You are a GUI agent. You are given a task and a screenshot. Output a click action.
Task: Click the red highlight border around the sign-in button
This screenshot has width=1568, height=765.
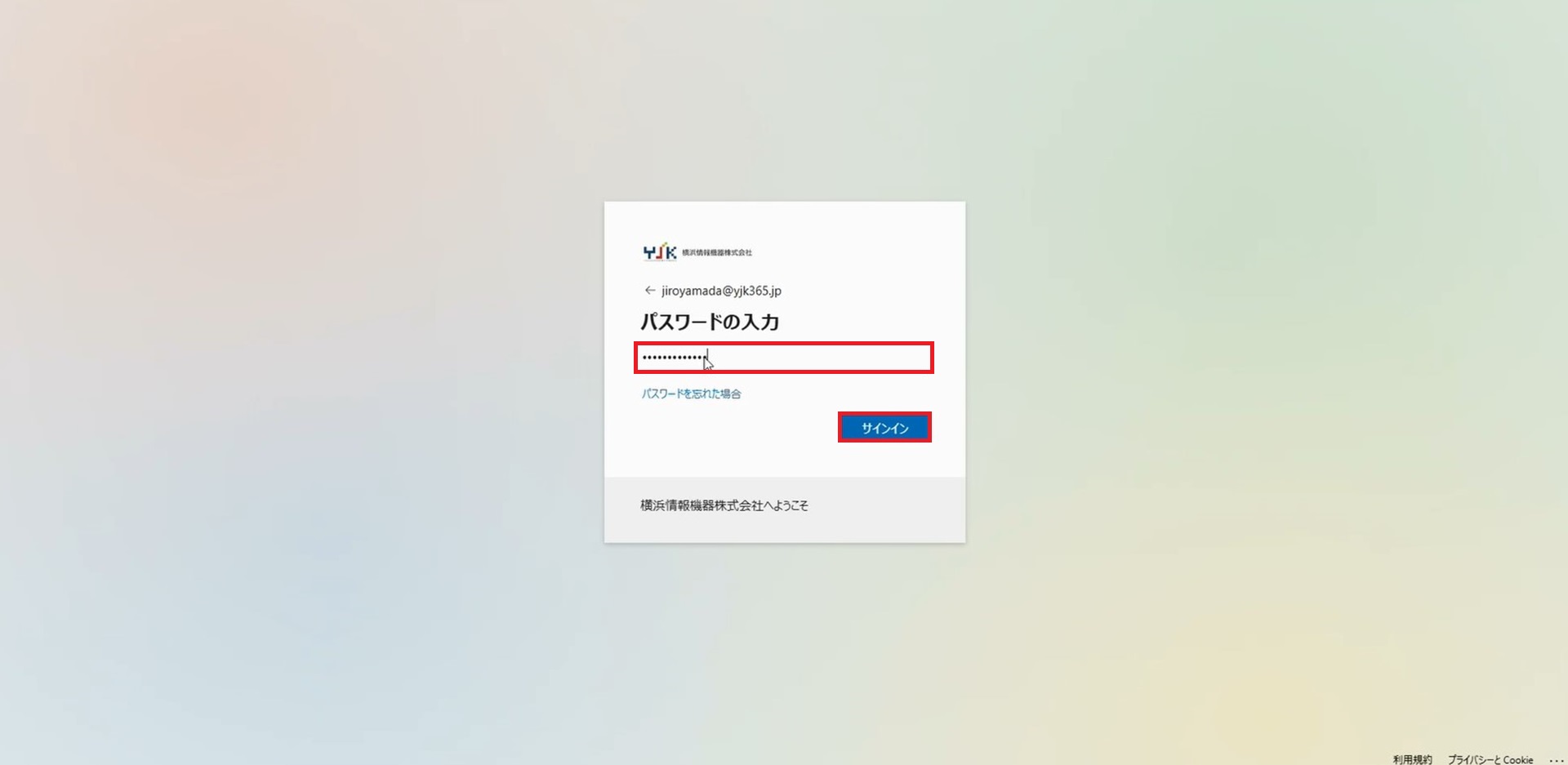click(x=884, y=413)
